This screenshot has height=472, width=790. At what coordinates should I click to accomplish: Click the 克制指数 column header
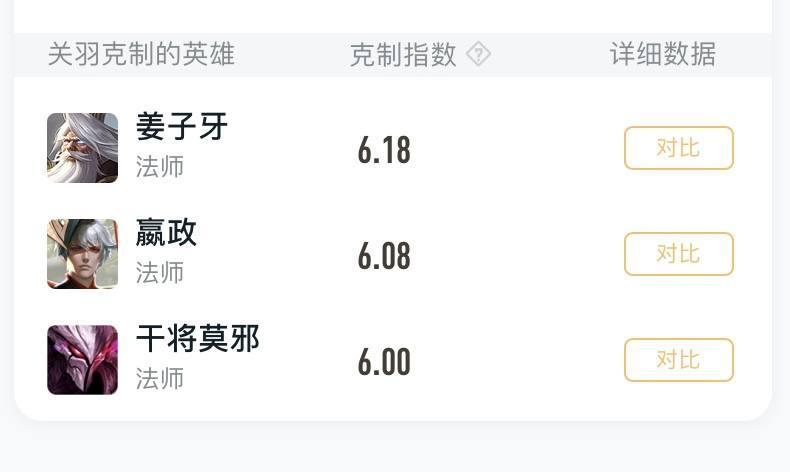point(403,54)
